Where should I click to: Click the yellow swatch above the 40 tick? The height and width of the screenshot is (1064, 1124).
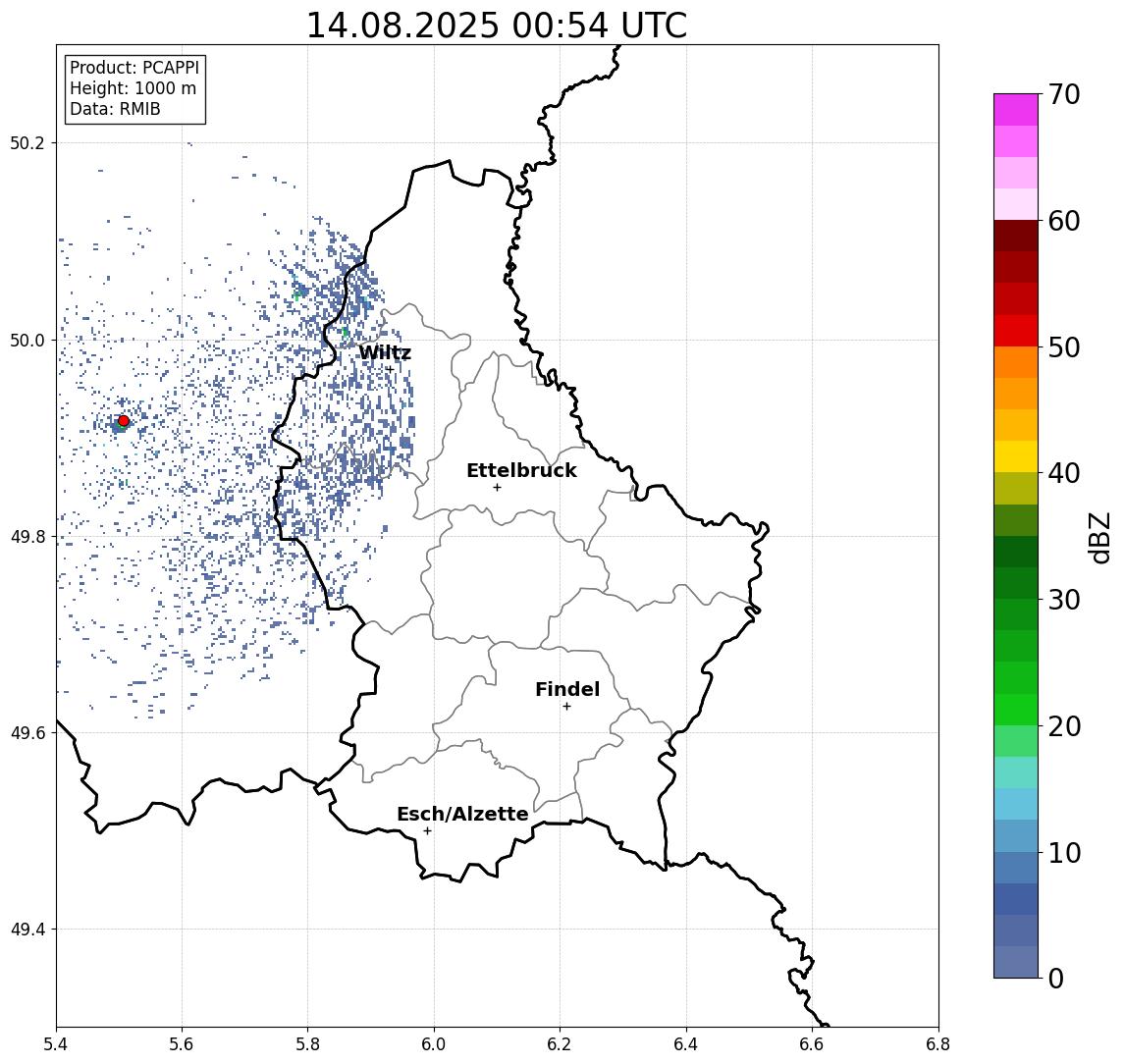point(1016,457)
